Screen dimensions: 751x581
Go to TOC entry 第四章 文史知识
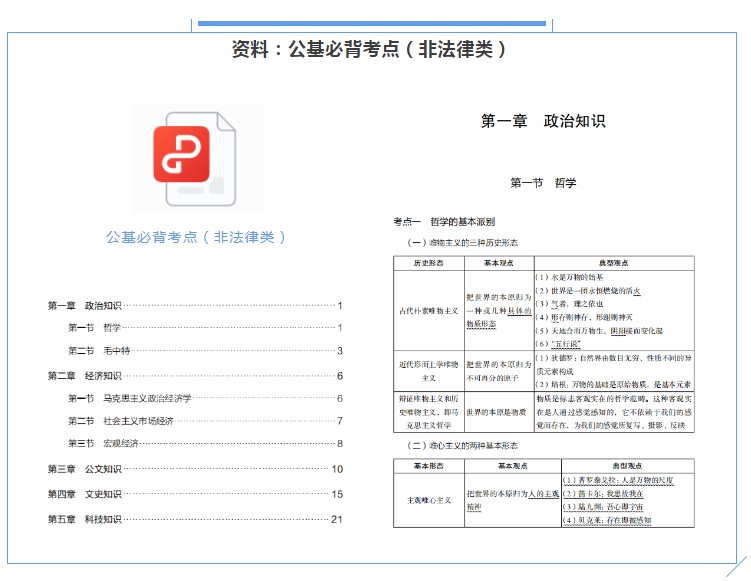point(195,494)
